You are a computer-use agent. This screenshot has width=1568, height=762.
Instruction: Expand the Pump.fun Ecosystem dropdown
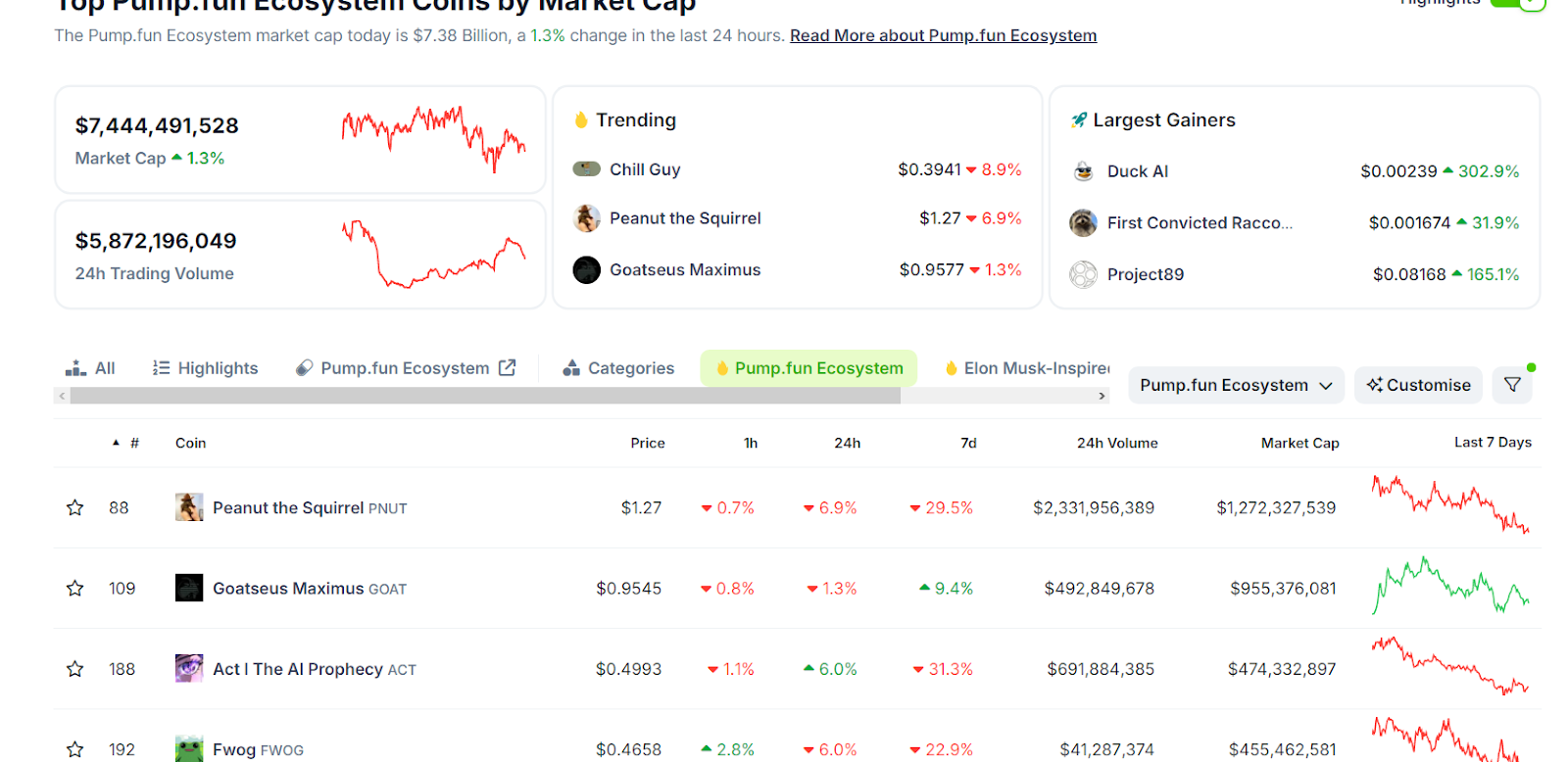[x=1235, y=385]
